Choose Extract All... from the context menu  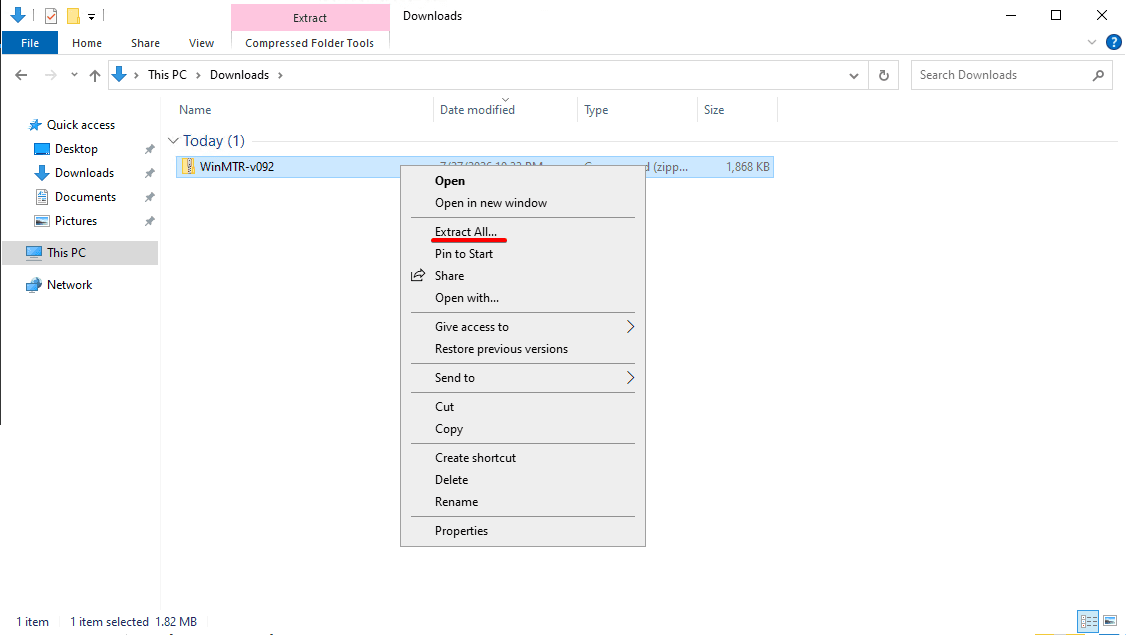(x=523, y=232)
